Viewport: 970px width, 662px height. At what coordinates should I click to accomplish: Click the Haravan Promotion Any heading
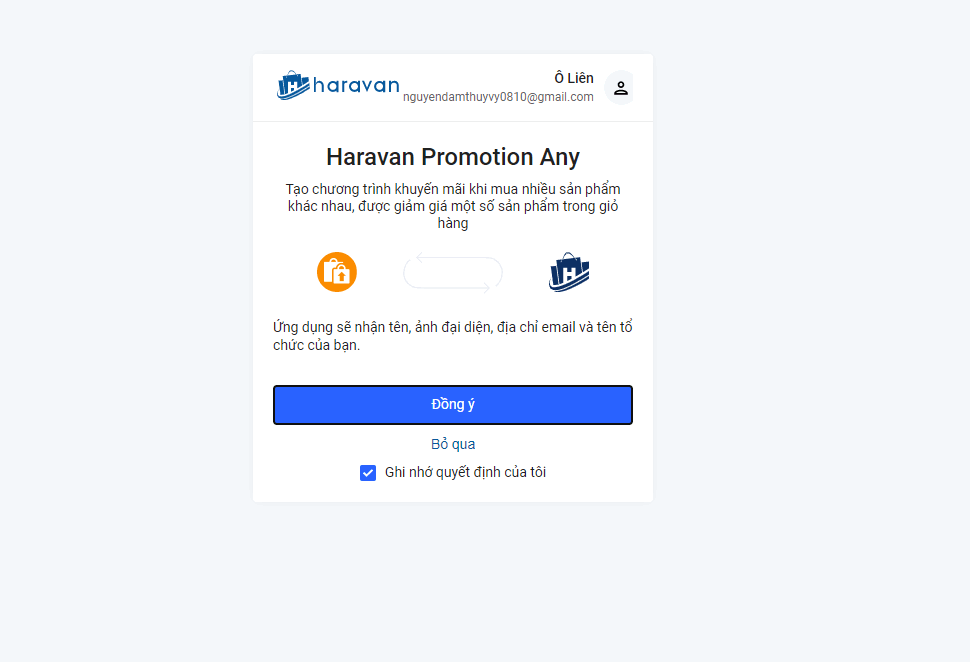tap(453, 157)
